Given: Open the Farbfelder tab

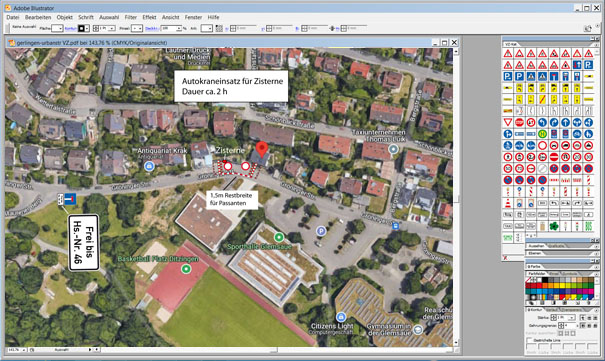Looking at the screenshot, I should pyautogui.click(x=537, y=273).
